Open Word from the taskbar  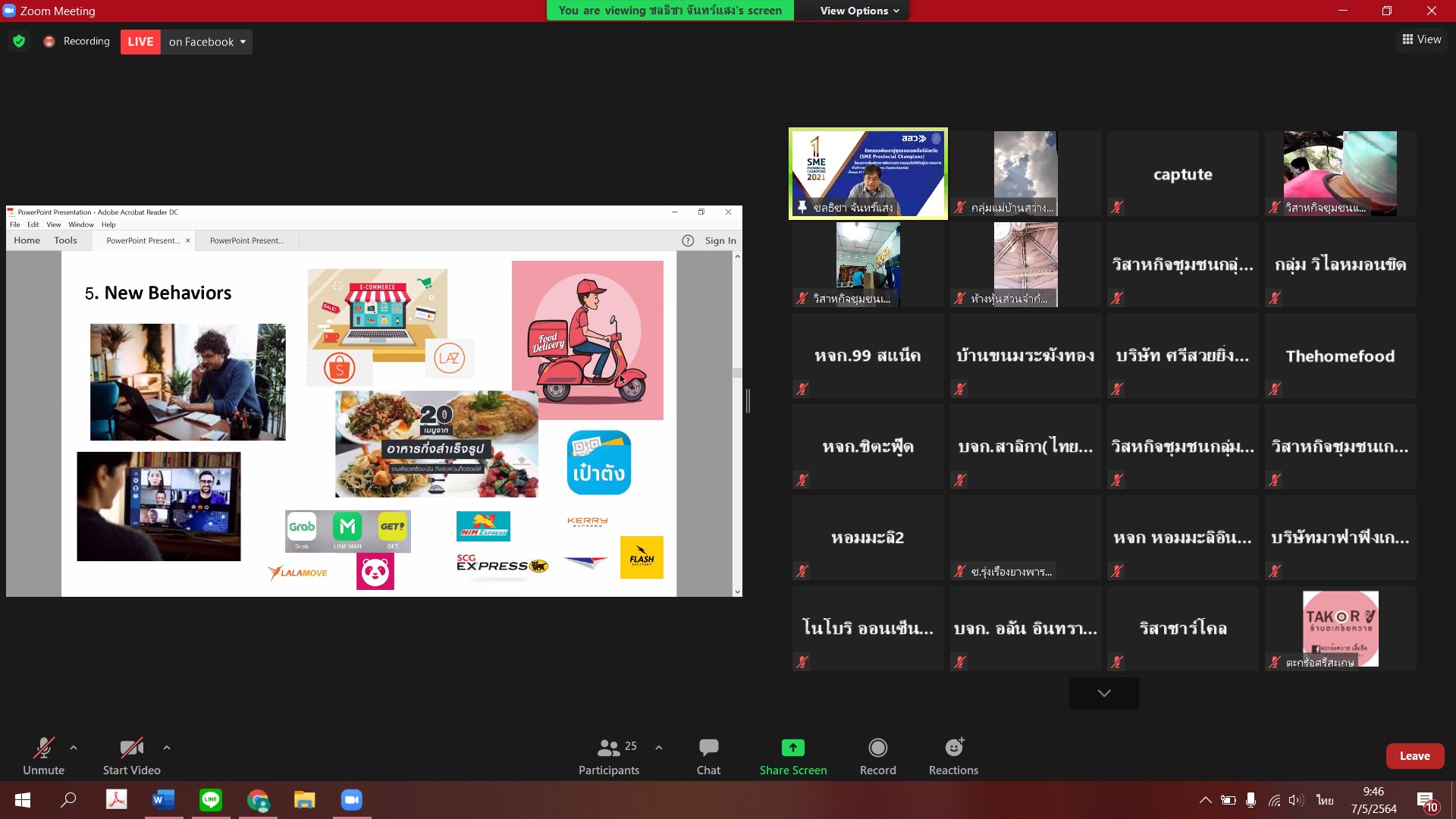pos(163,800)
